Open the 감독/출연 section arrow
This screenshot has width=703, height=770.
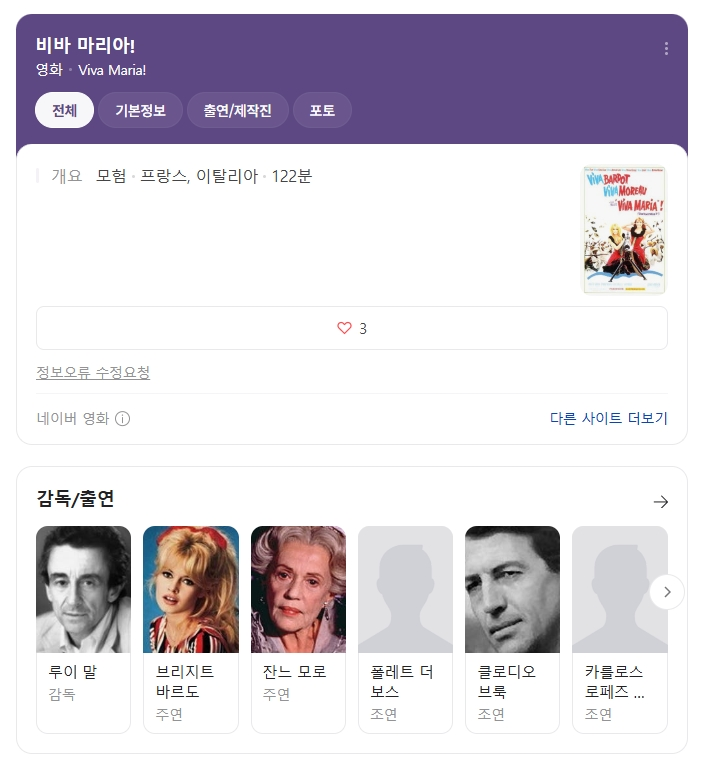(x=660, y=501)
